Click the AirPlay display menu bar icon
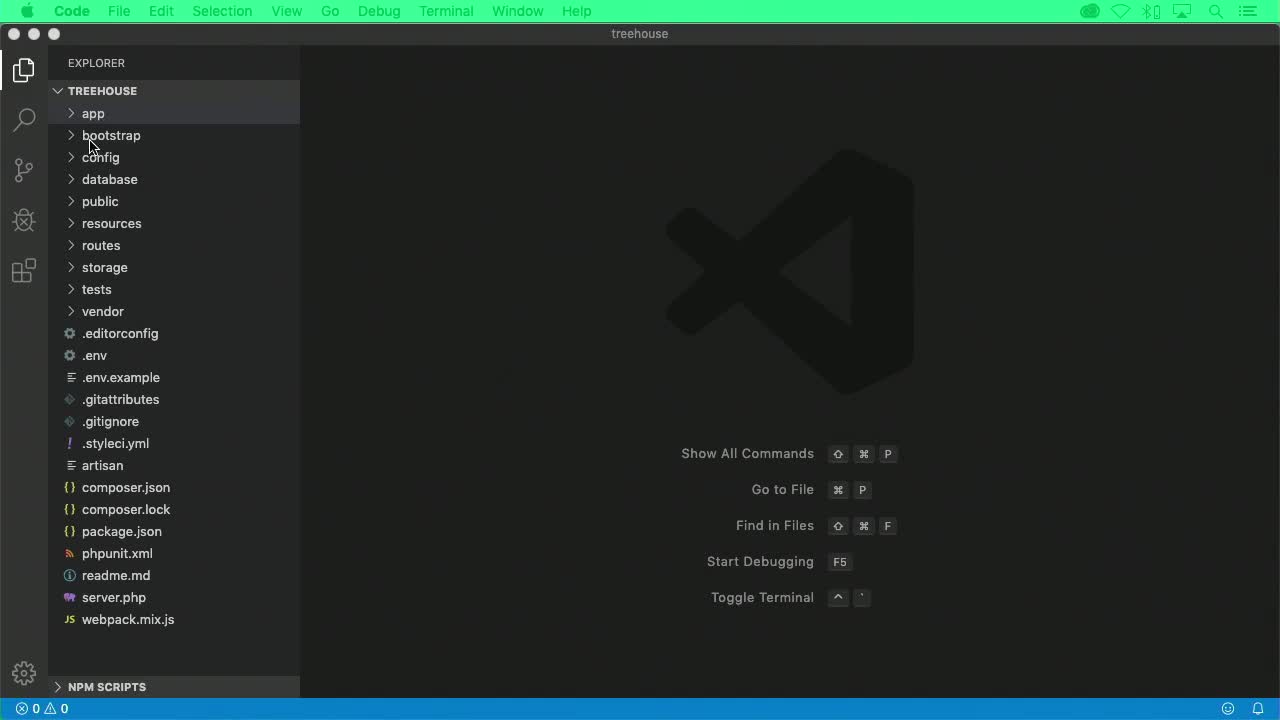The height and width of the screenshot is (720, 1280). pos(1184,11)
